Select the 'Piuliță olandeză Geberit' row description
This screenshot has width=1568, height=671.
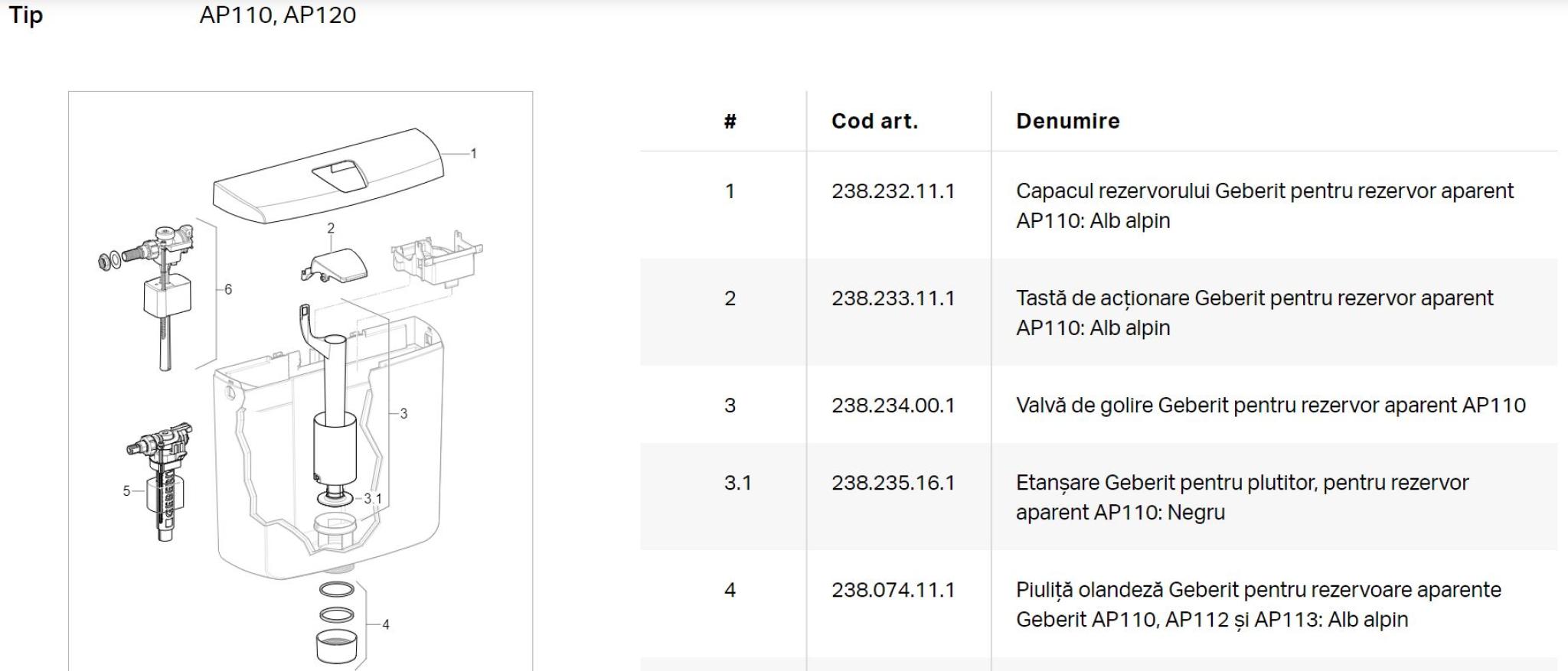(1258, 604)
